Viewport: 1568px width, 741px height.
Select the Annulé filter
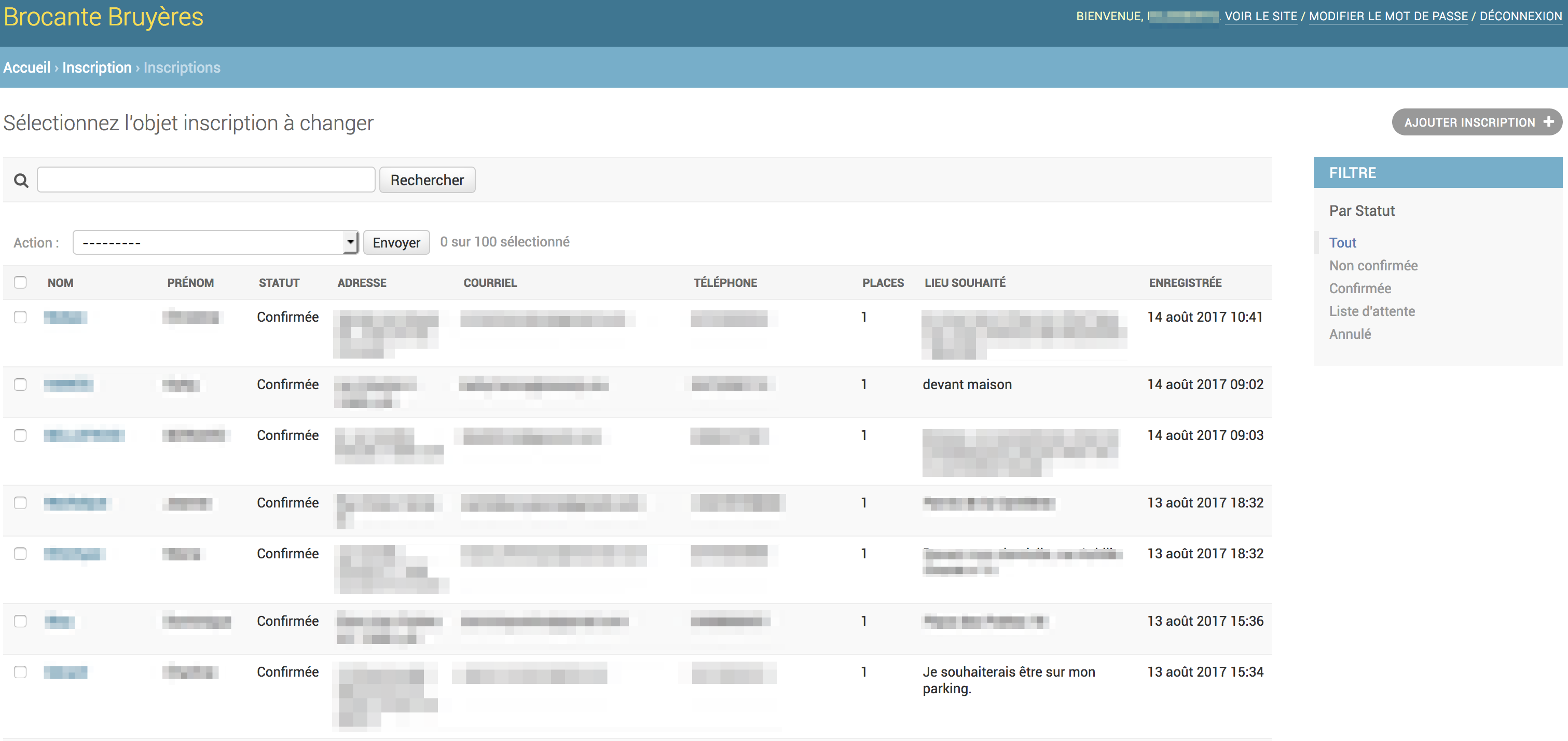(1350, 334)
